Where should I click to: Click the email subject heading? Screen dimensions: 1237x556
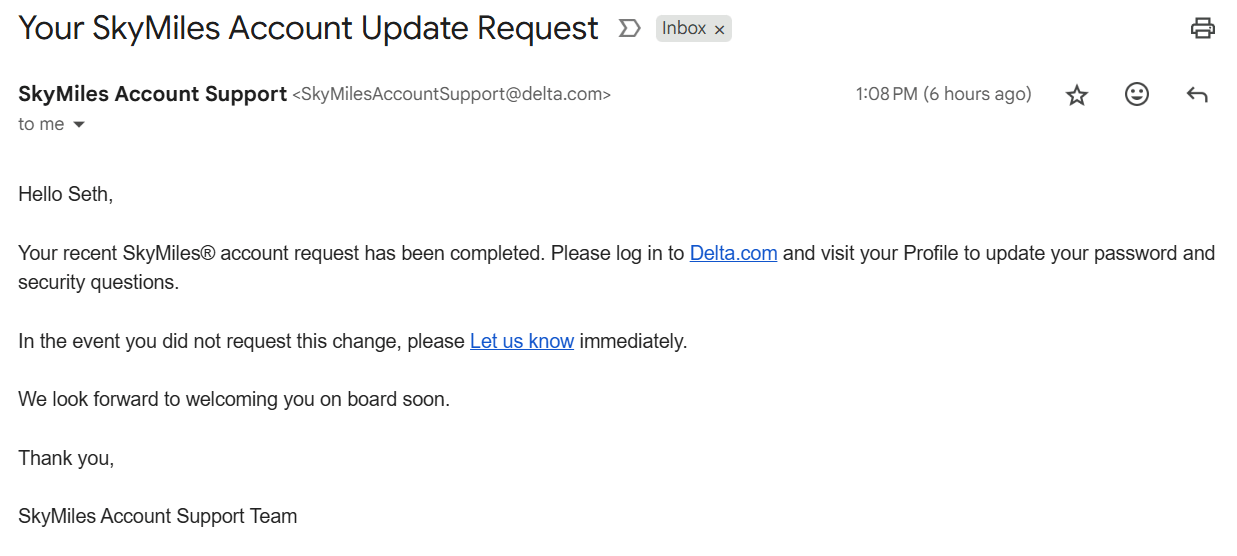tap(308, 28)
